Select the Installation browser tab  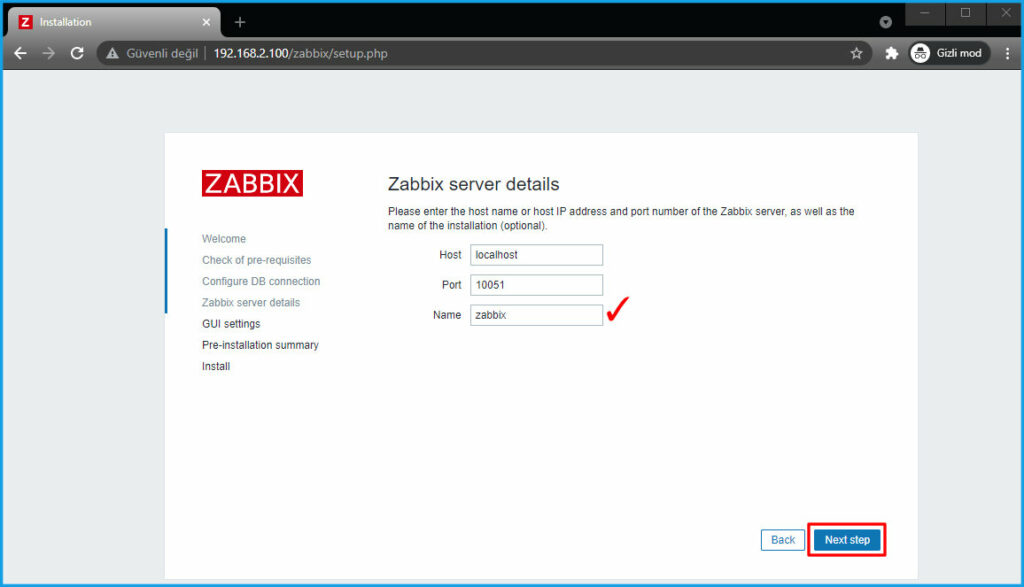(114, 22)
